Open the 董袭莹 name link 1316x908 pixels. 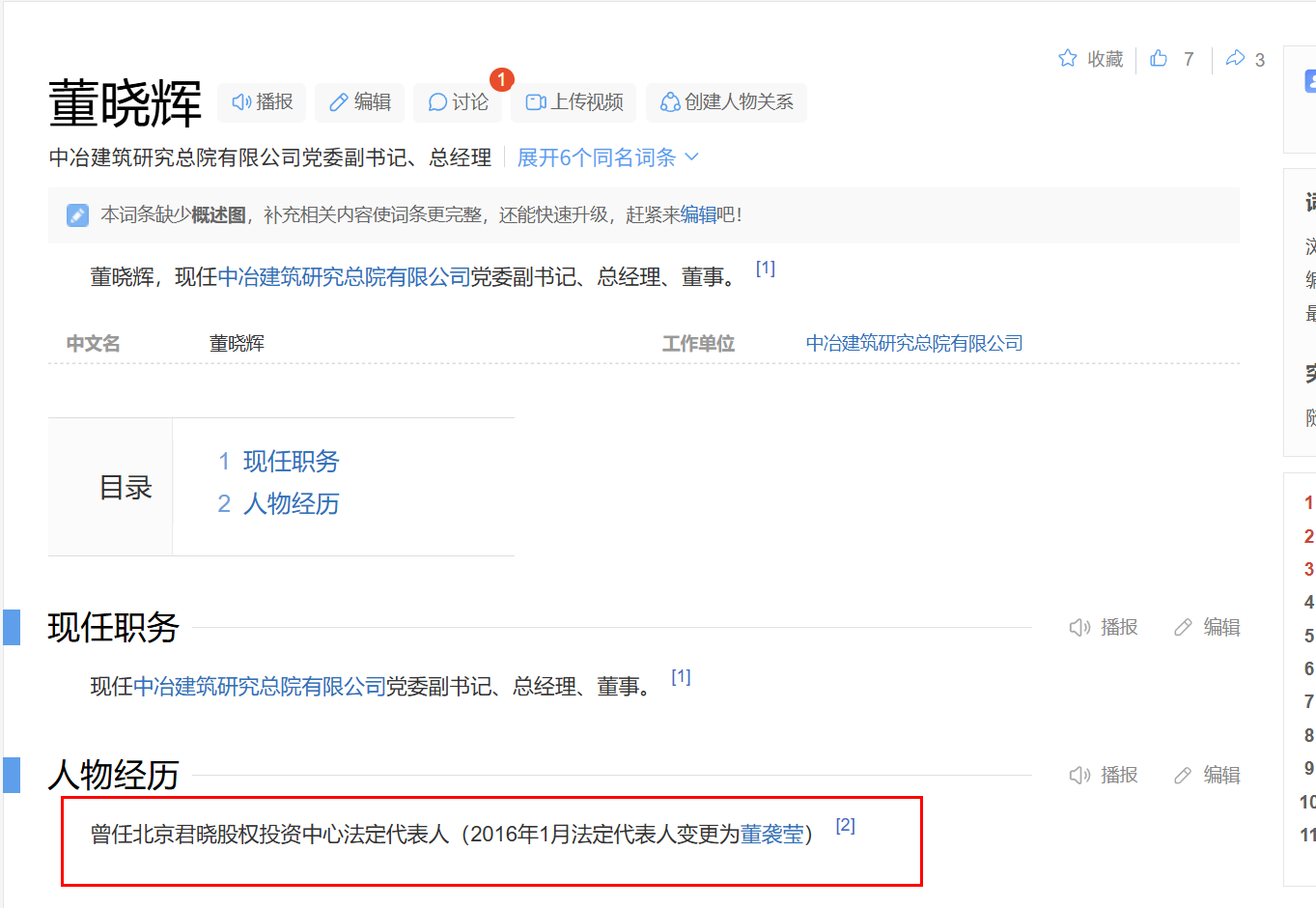coord(772,835)
